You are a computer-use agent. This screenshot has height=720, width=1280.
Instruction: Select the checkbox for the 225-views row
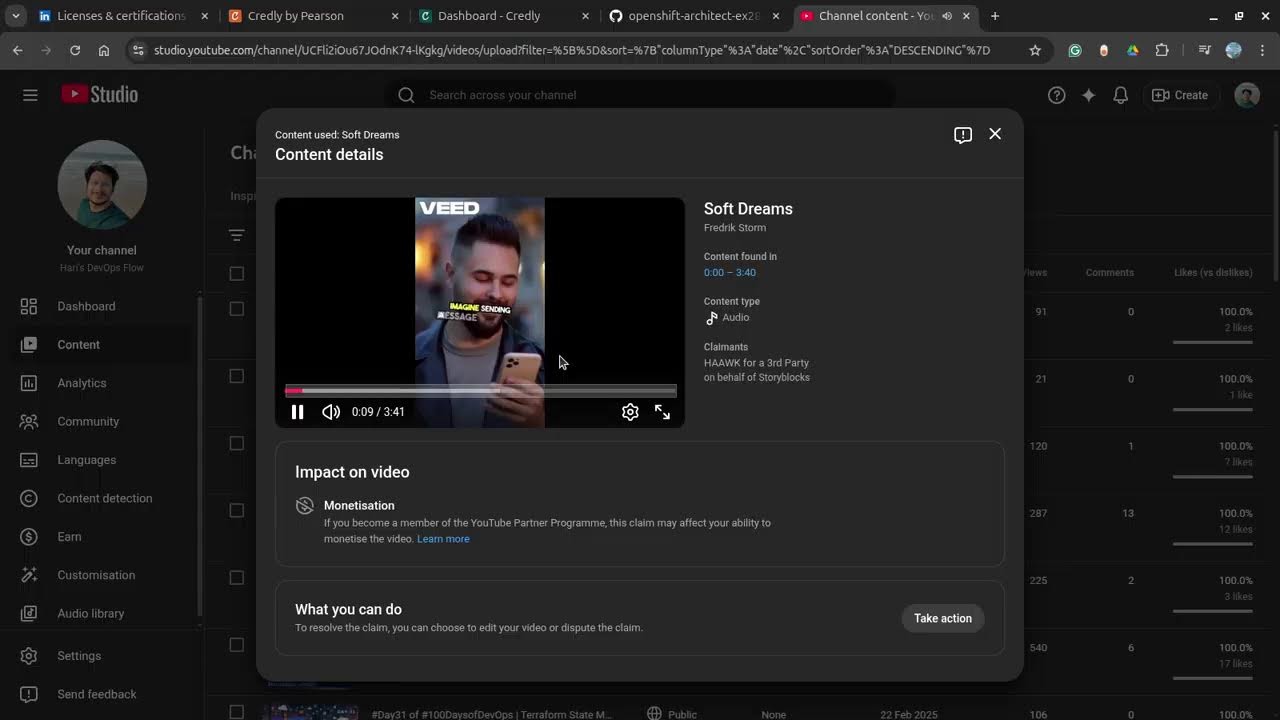click(x=236, y=577)
